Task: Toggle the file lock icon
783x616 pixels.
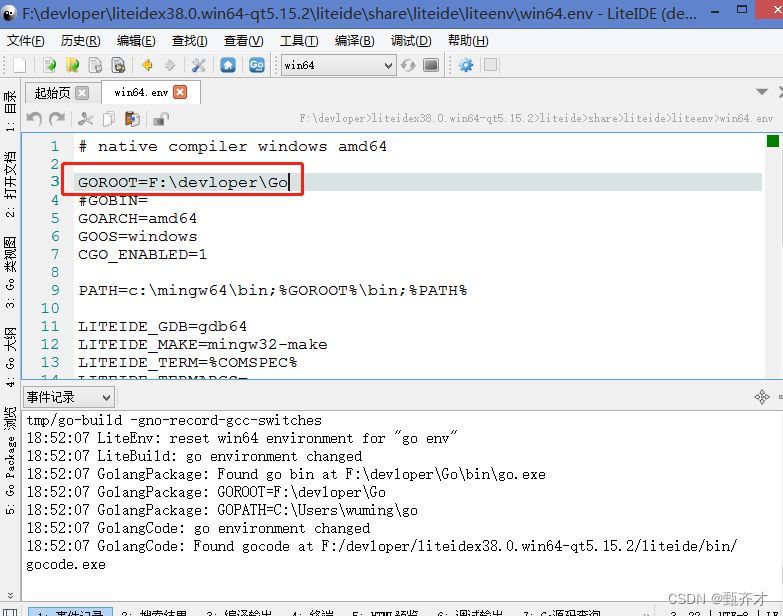Action: pos(161,119)
